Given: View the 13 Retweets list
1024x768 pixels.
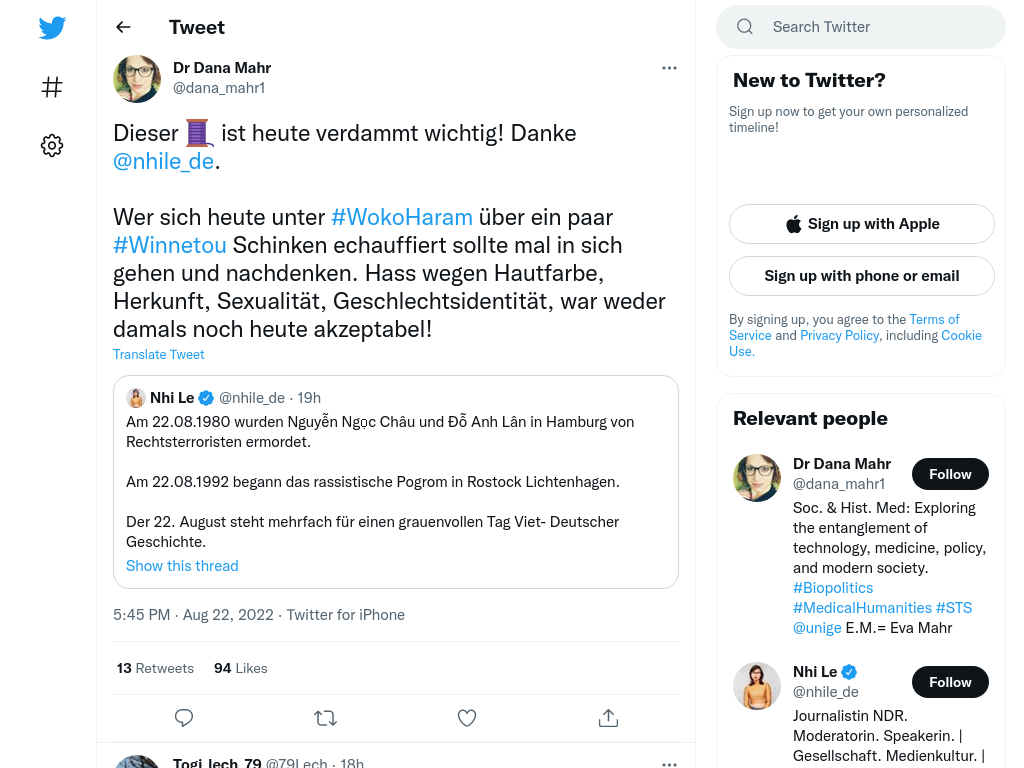Looking at the screenshot, I should point(155,668).
